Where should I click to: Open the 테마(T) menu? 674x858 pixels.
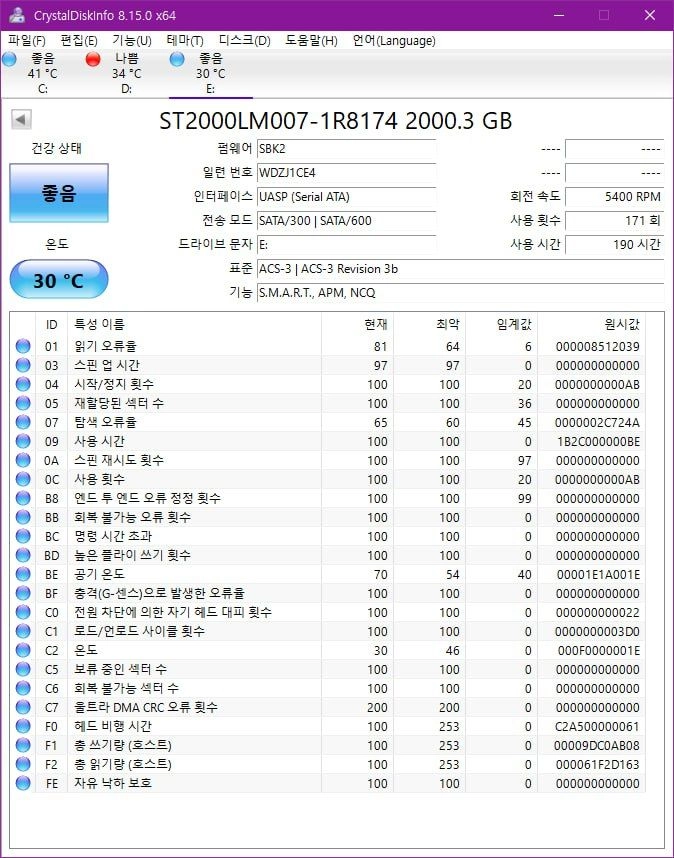(185, 40)
